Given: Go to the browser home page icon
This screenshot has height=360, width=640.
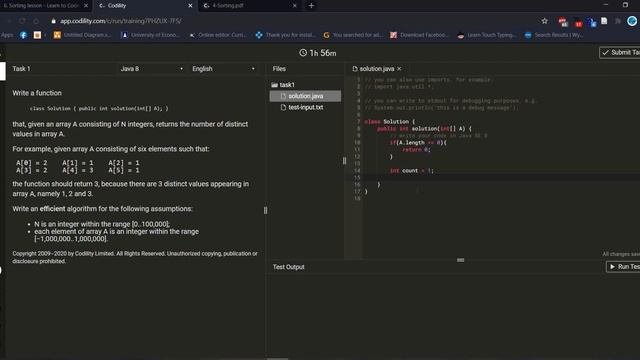Looking at the screenshot, I should (36, 21).
